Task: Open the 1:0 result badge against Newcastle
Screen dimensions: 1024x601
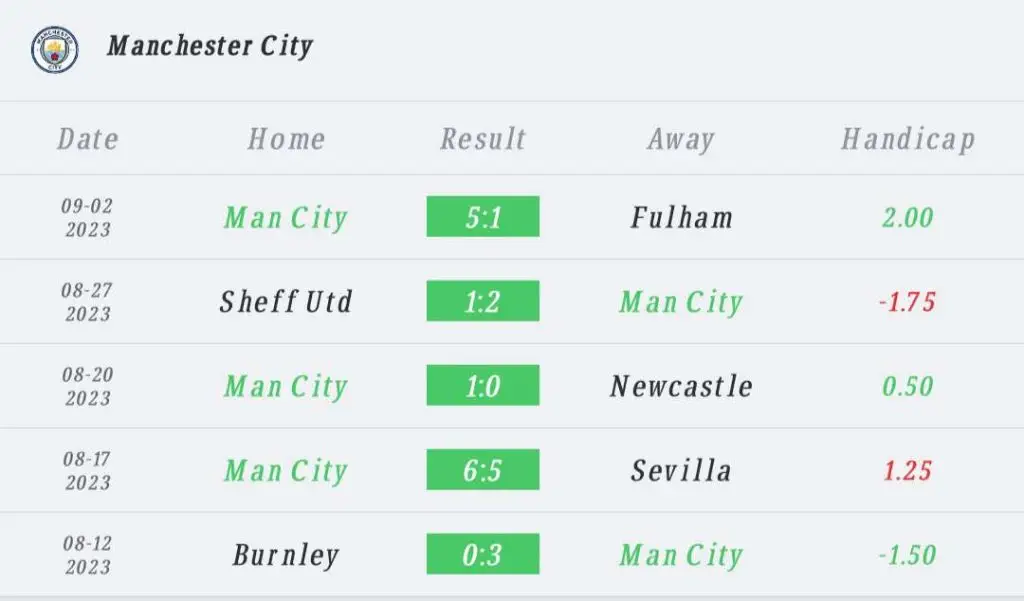Action: pos(483,385)
